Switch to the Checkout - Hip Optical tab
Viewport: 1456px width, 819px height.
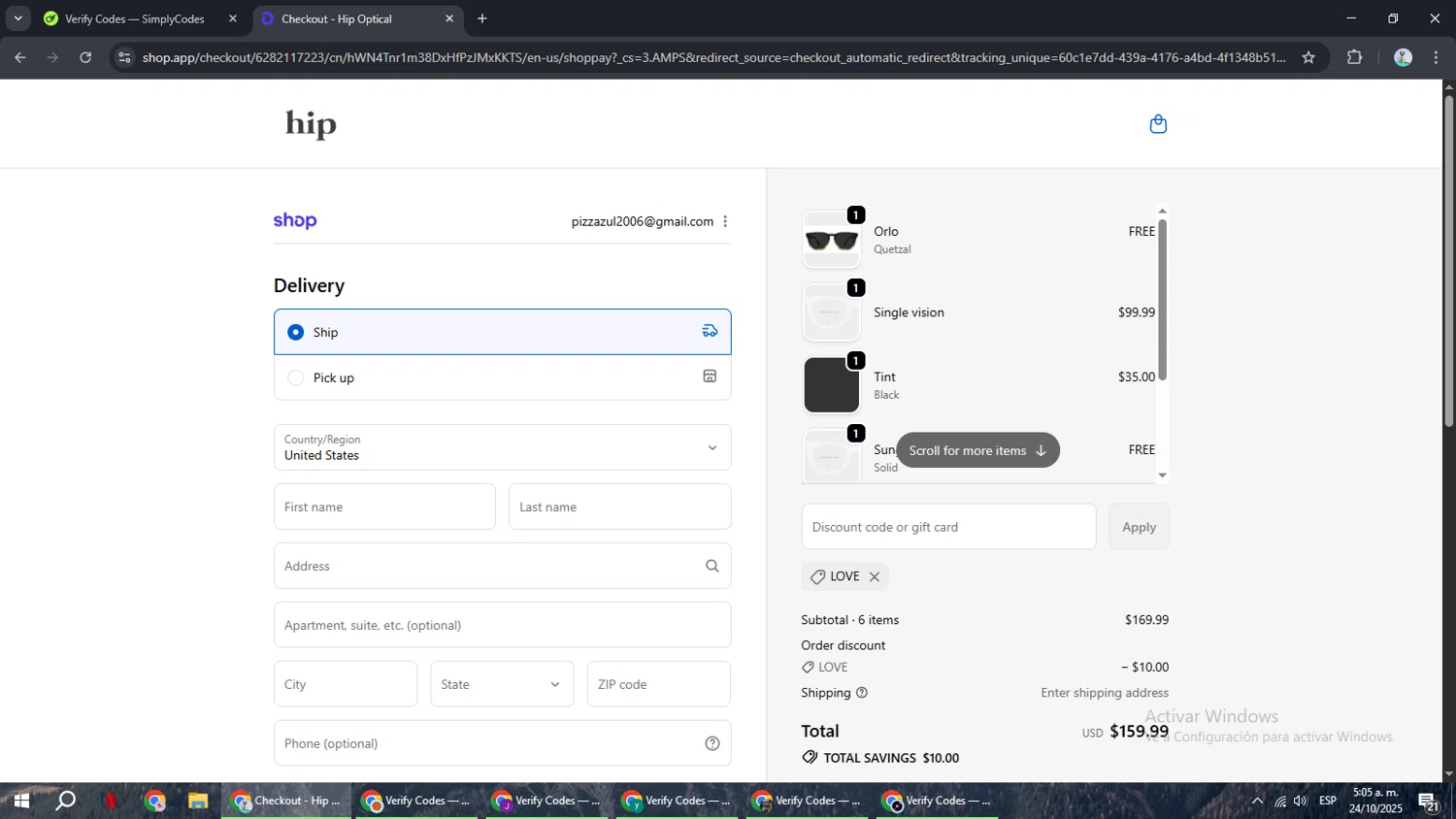(336, 18)
